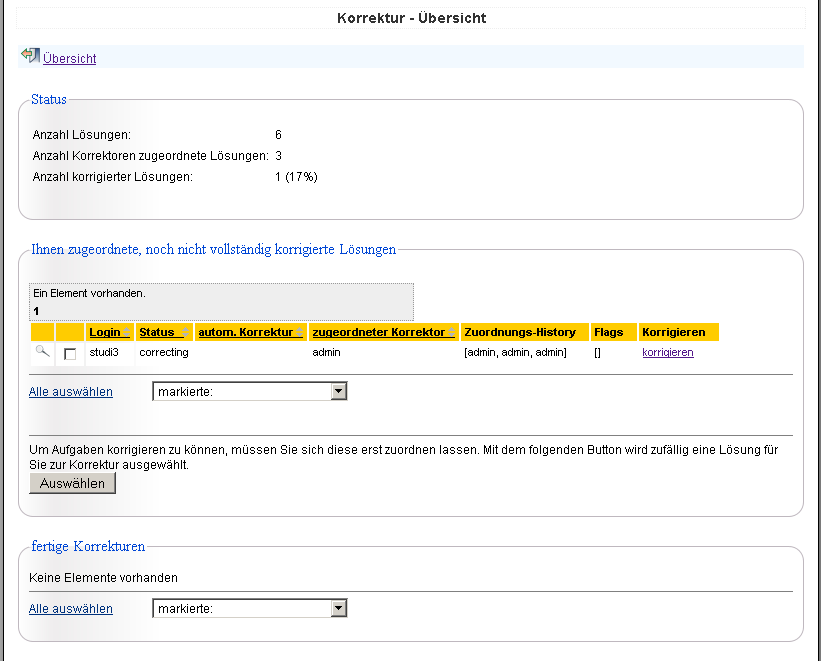Click the Flags column header

(x=614, y=332)
